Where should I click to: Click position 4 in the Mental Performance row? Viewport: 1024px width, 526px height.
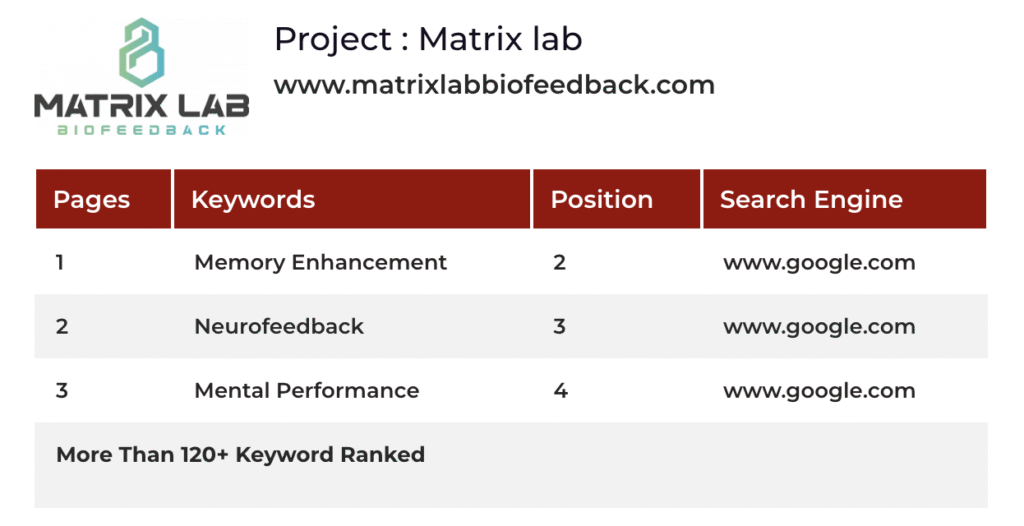(560, 390)
